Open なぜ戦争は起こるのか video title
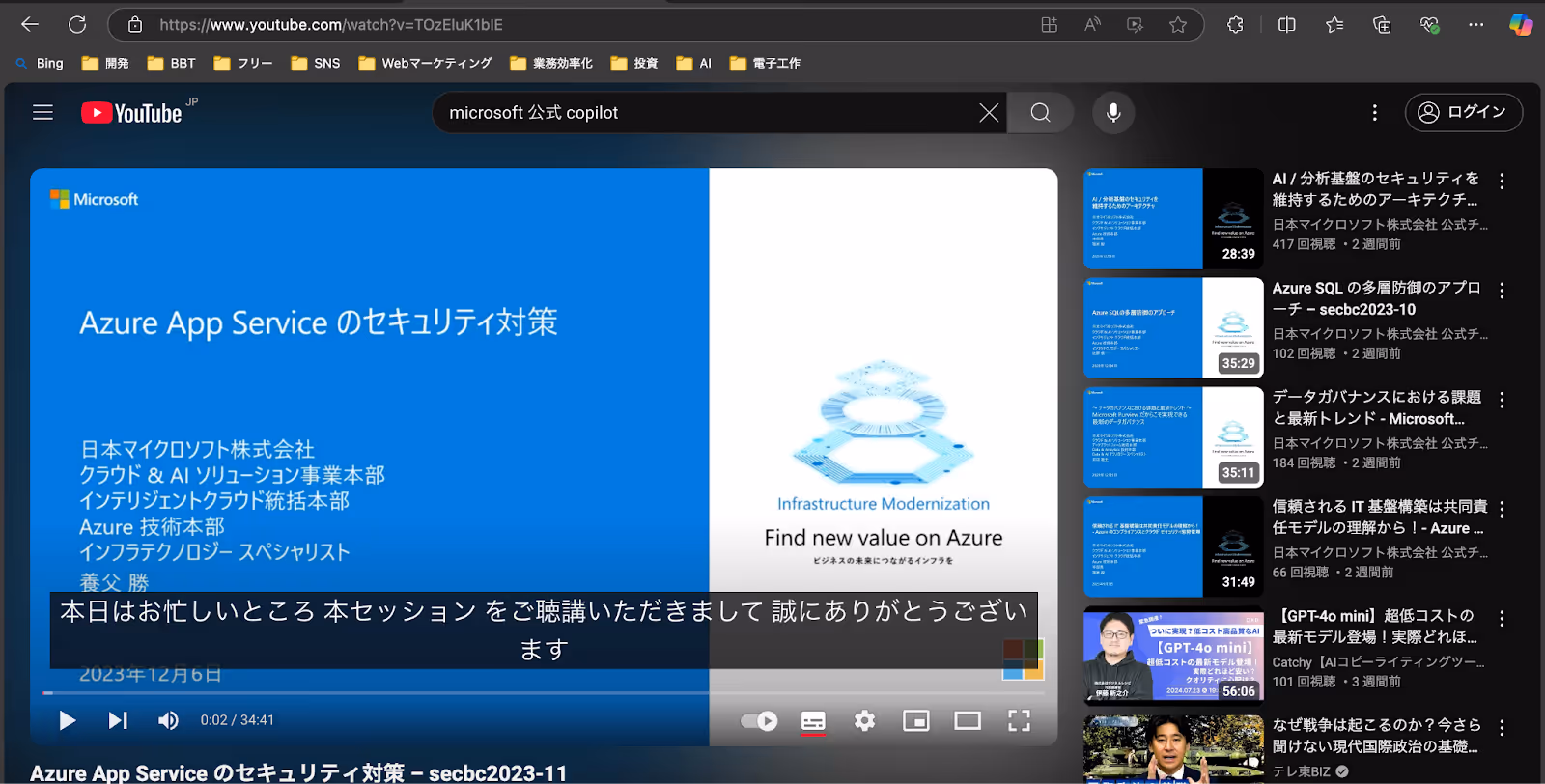Screen dimensions: 1545x784 tap(1376, 735)
